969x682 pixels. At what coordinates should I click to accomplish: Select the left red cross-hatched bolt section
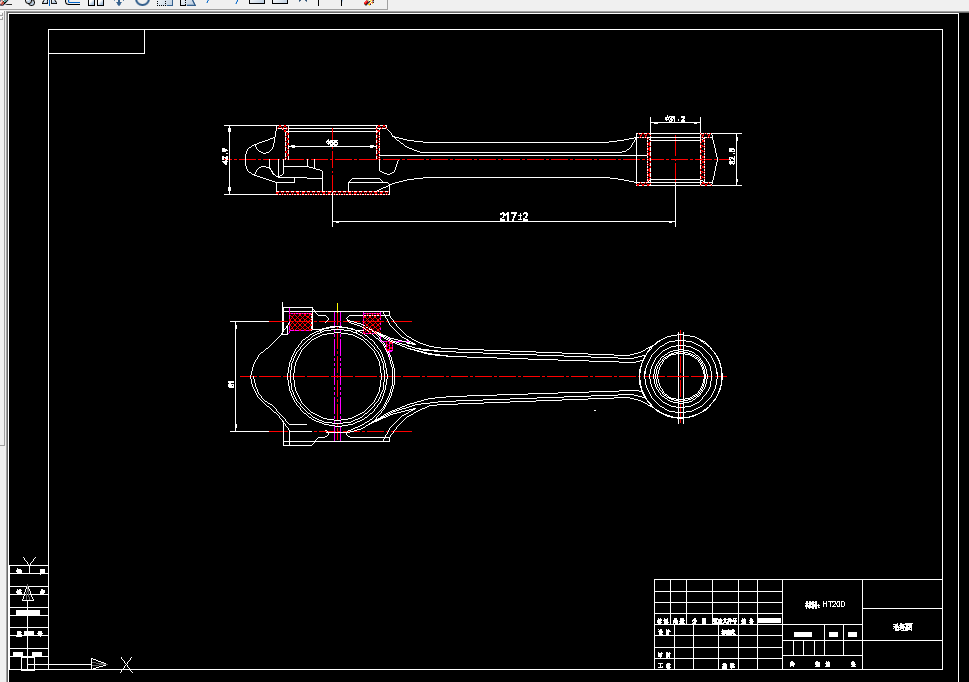point(300,322)
